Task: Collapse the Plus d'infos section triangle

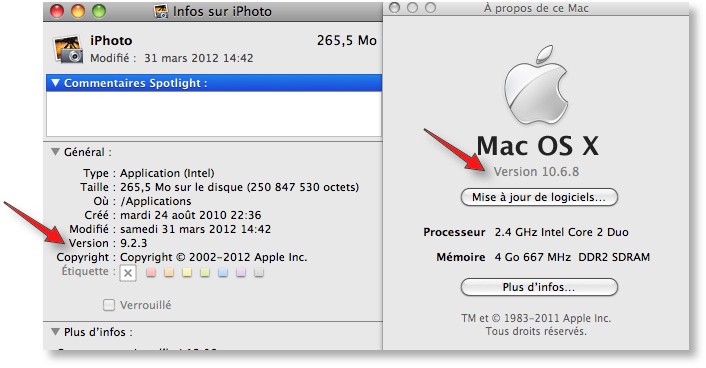Action: coord(55,332)
